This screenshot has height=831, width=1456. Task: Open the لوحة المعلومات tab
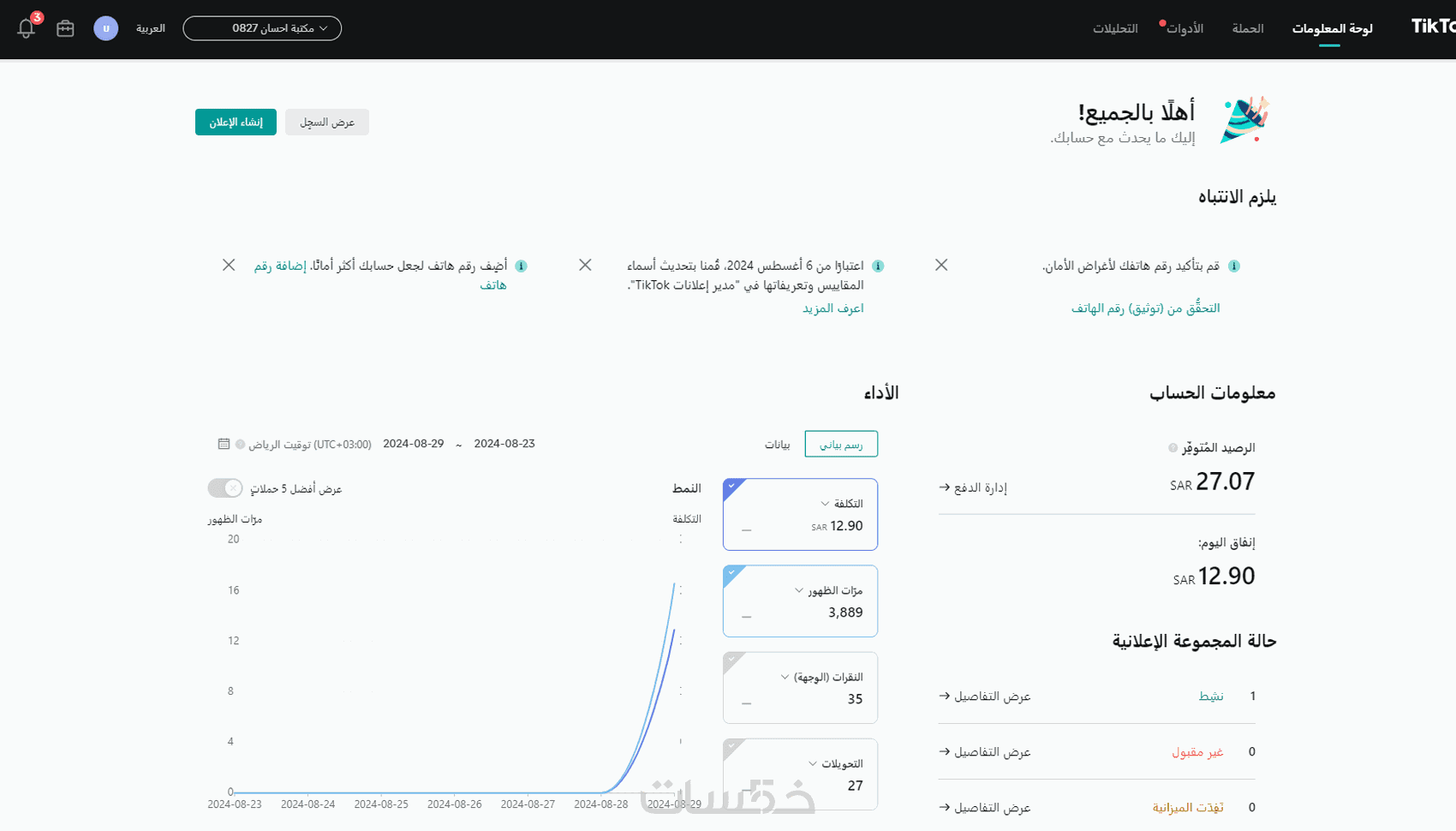[1332, 28]
